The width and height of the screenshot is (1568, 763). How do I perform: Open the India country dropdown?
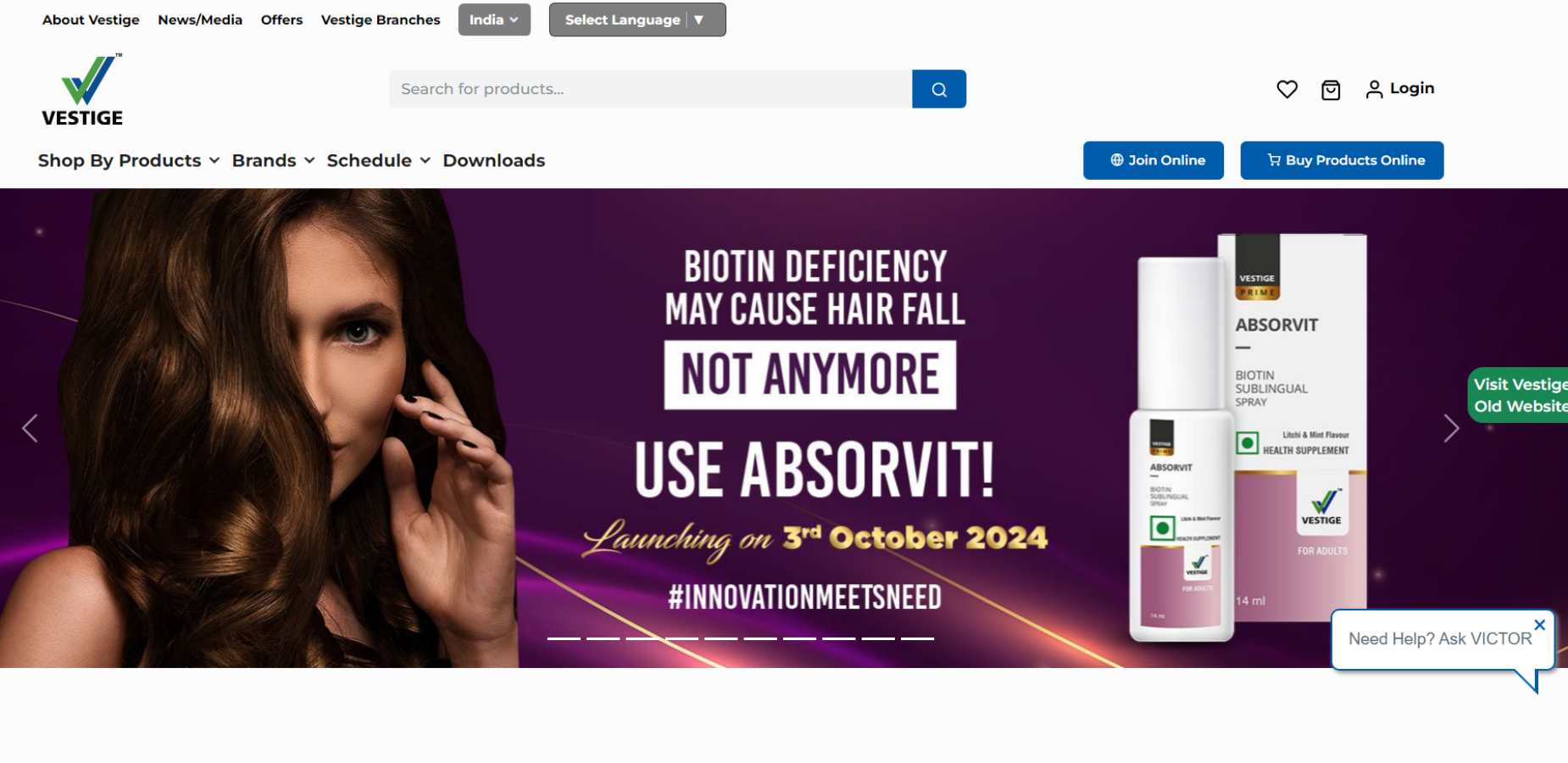click(494, 19)
